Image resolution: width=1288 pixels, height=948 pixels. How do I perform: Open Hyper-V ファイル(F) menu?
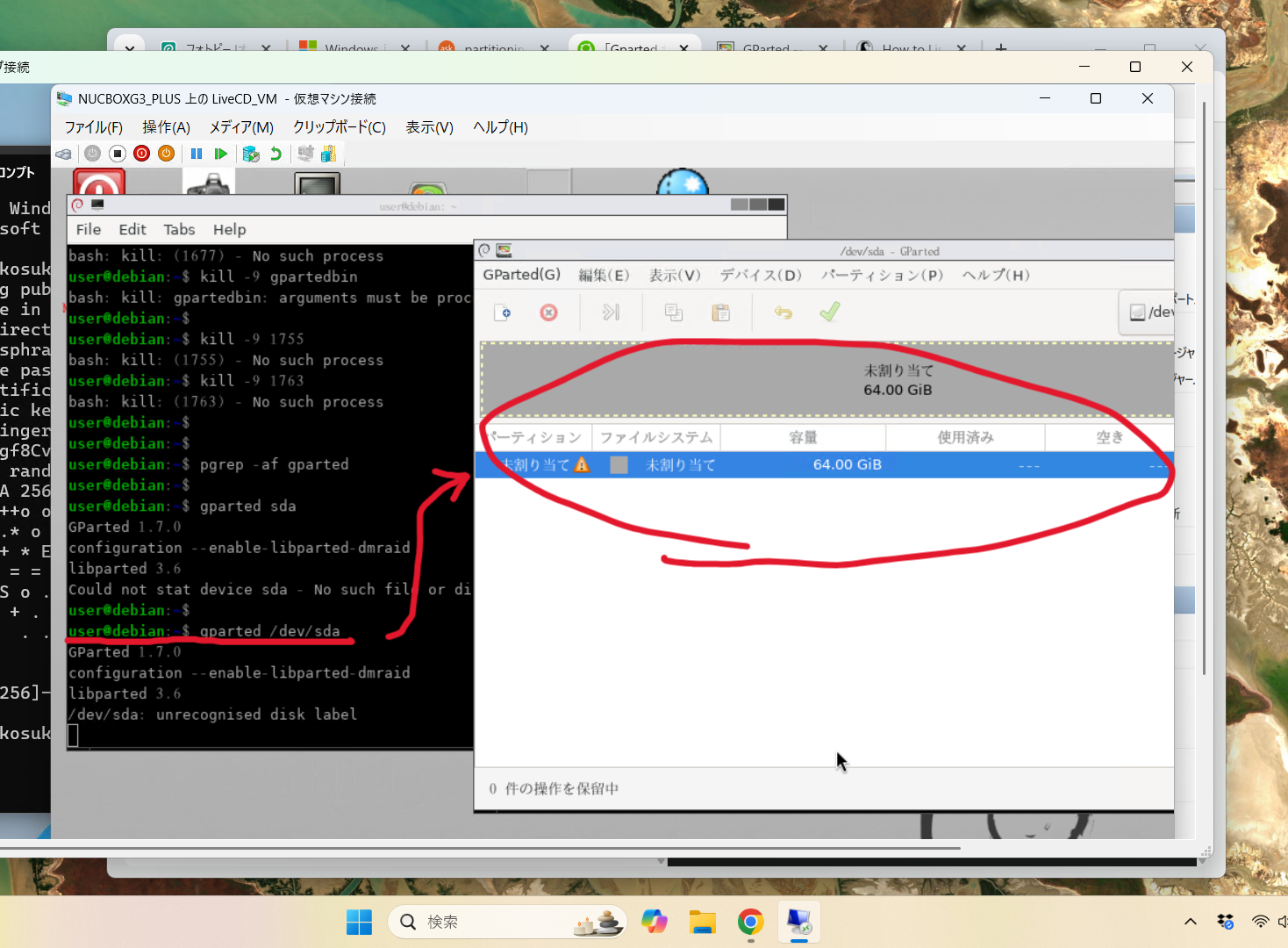click(x=94, y=127)
